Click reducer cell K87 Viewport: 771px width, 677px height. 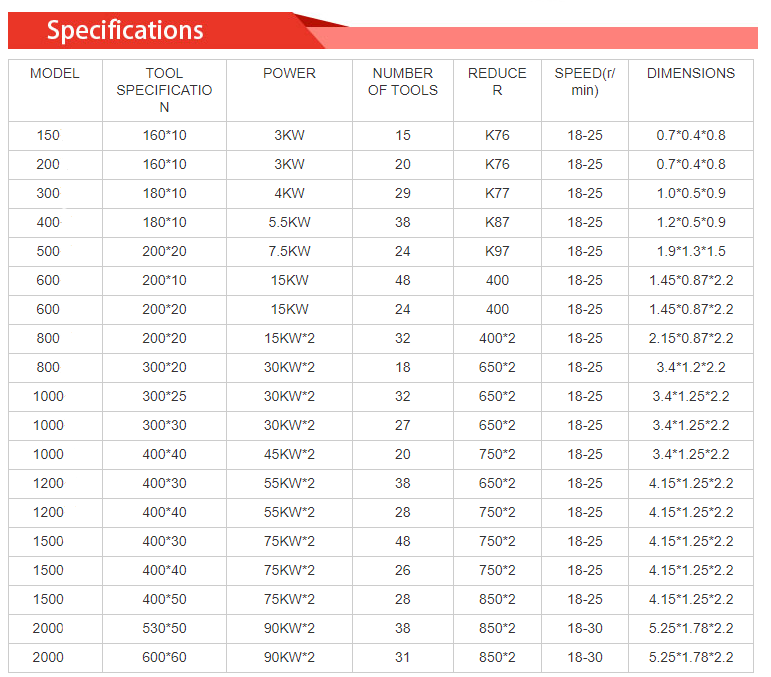click(497, 222)
